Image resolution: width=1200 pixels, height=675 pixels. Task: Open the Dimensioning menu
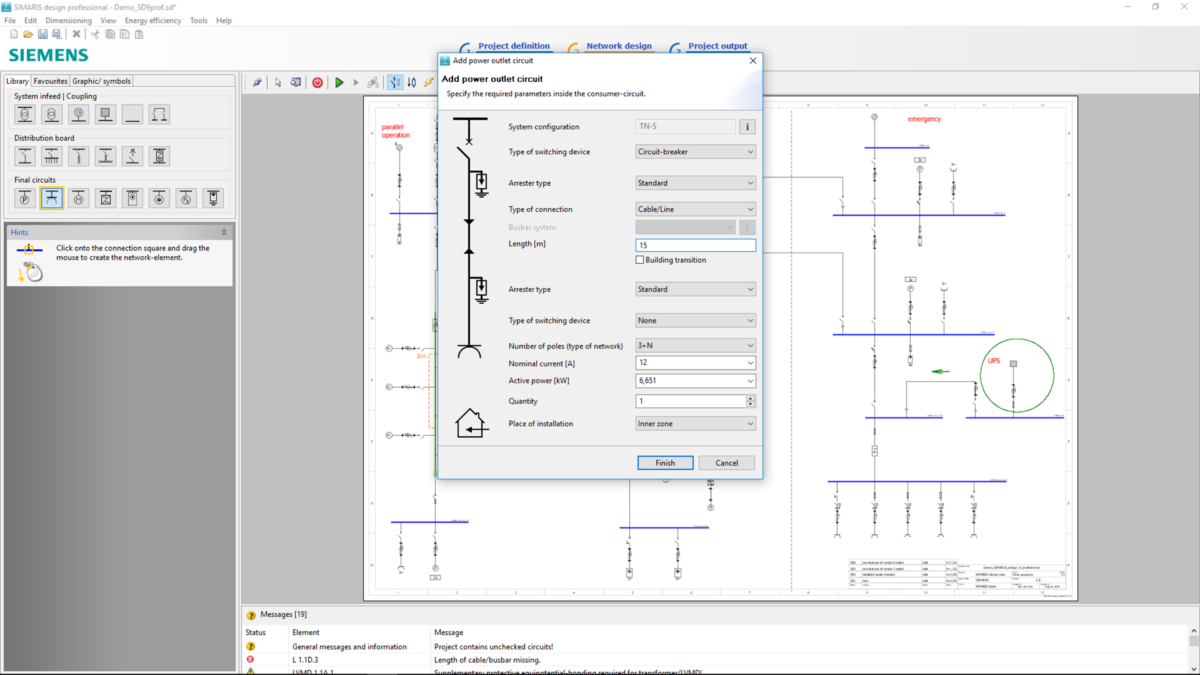tap(68, 20)
